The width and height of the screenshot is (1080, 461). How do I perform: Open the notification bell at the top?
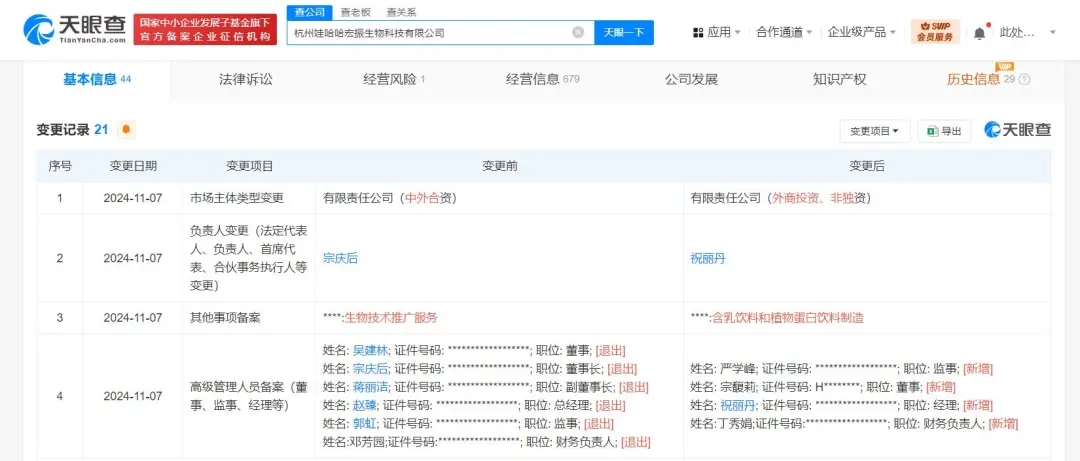tap(979, 32)
